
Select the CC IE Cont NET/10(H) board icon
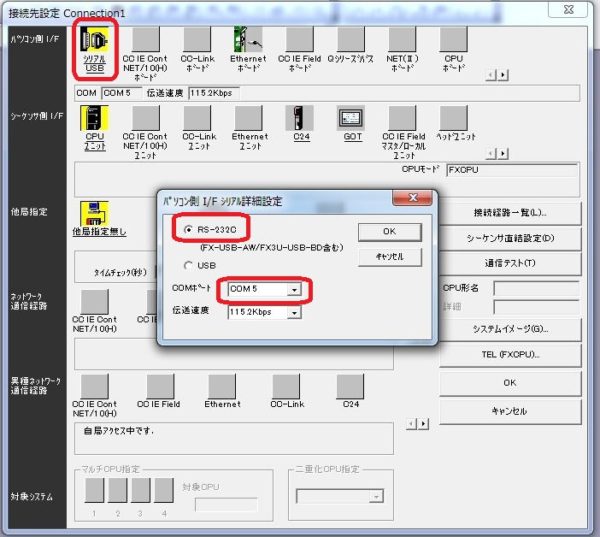(x=146, y=39)
